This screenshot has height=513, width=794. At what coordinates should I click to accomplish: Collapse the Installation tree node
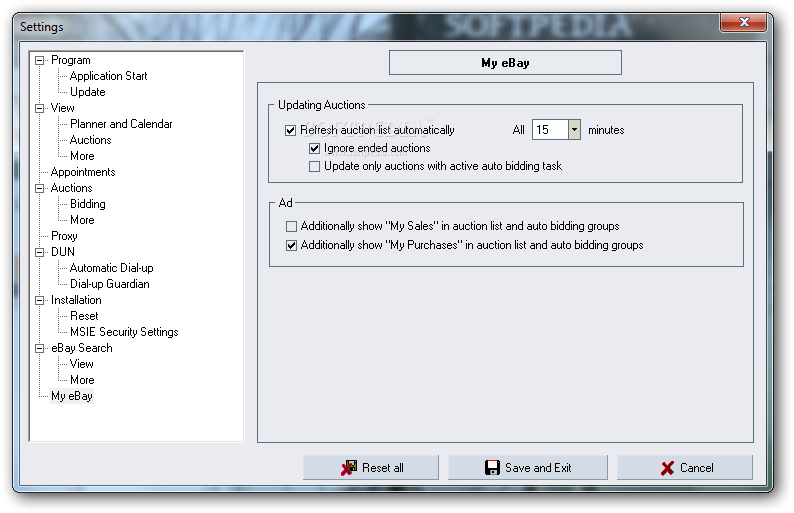[39, 300]
